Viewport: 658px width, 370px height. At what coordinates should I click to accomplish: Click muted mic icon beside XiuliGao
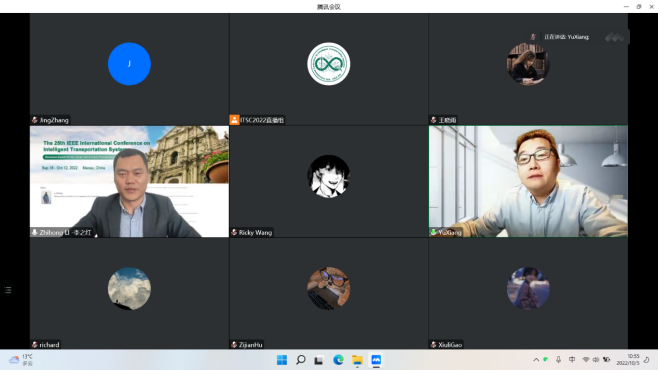point(433,345)
